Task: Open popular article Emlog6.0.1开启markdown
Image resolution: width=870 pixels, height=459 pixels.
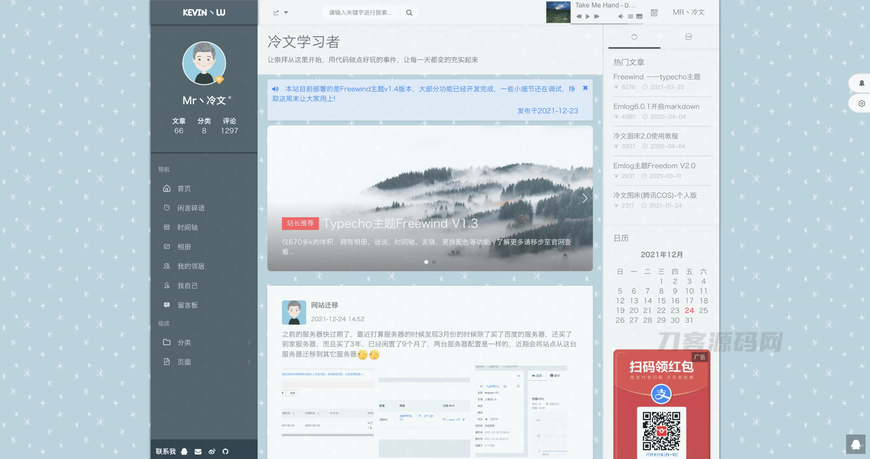Action: (656, 106)
